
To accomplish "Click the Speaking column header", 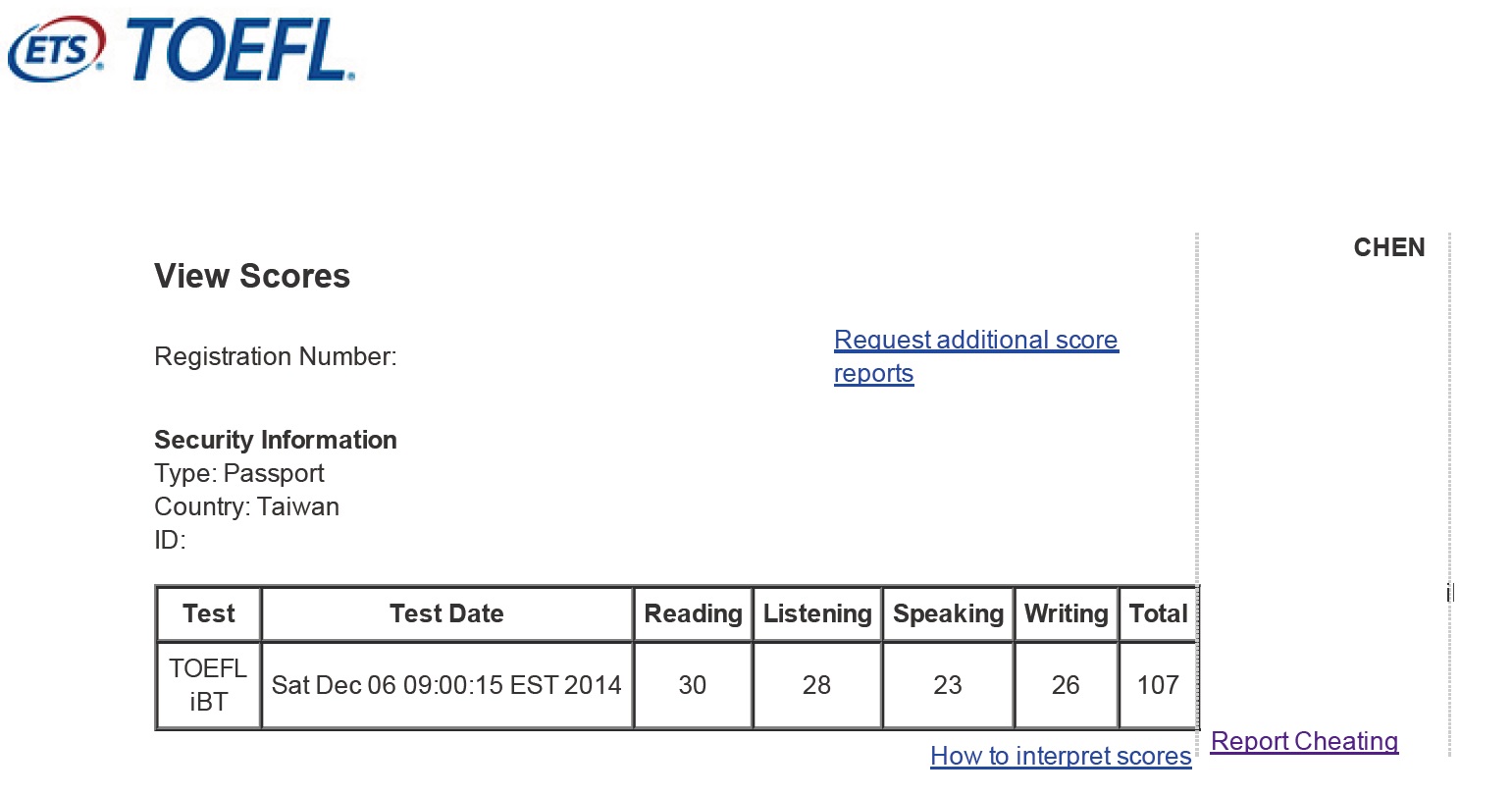I will (948, 613).
